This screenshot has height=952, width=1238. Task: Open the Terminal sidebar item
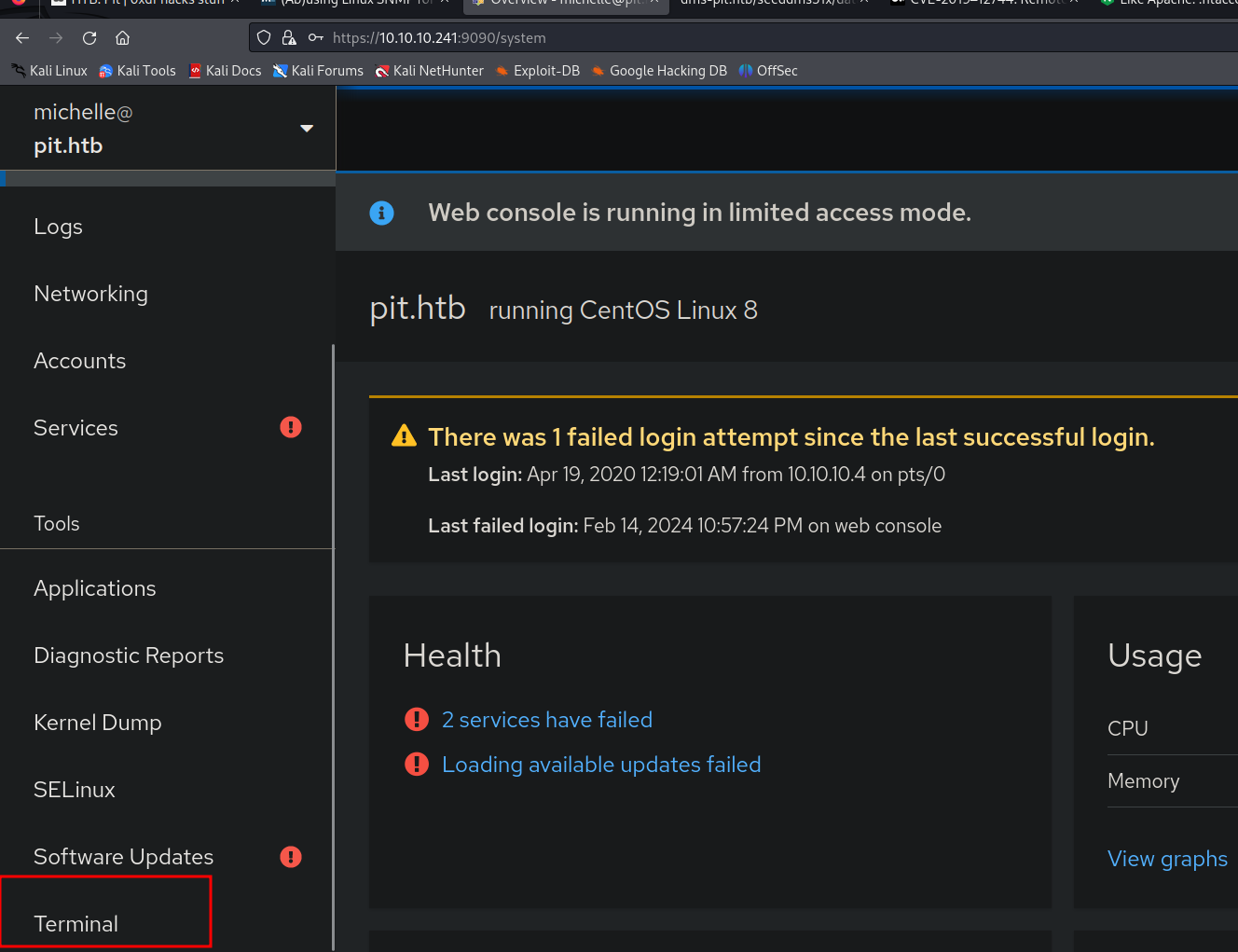[76, 924]
